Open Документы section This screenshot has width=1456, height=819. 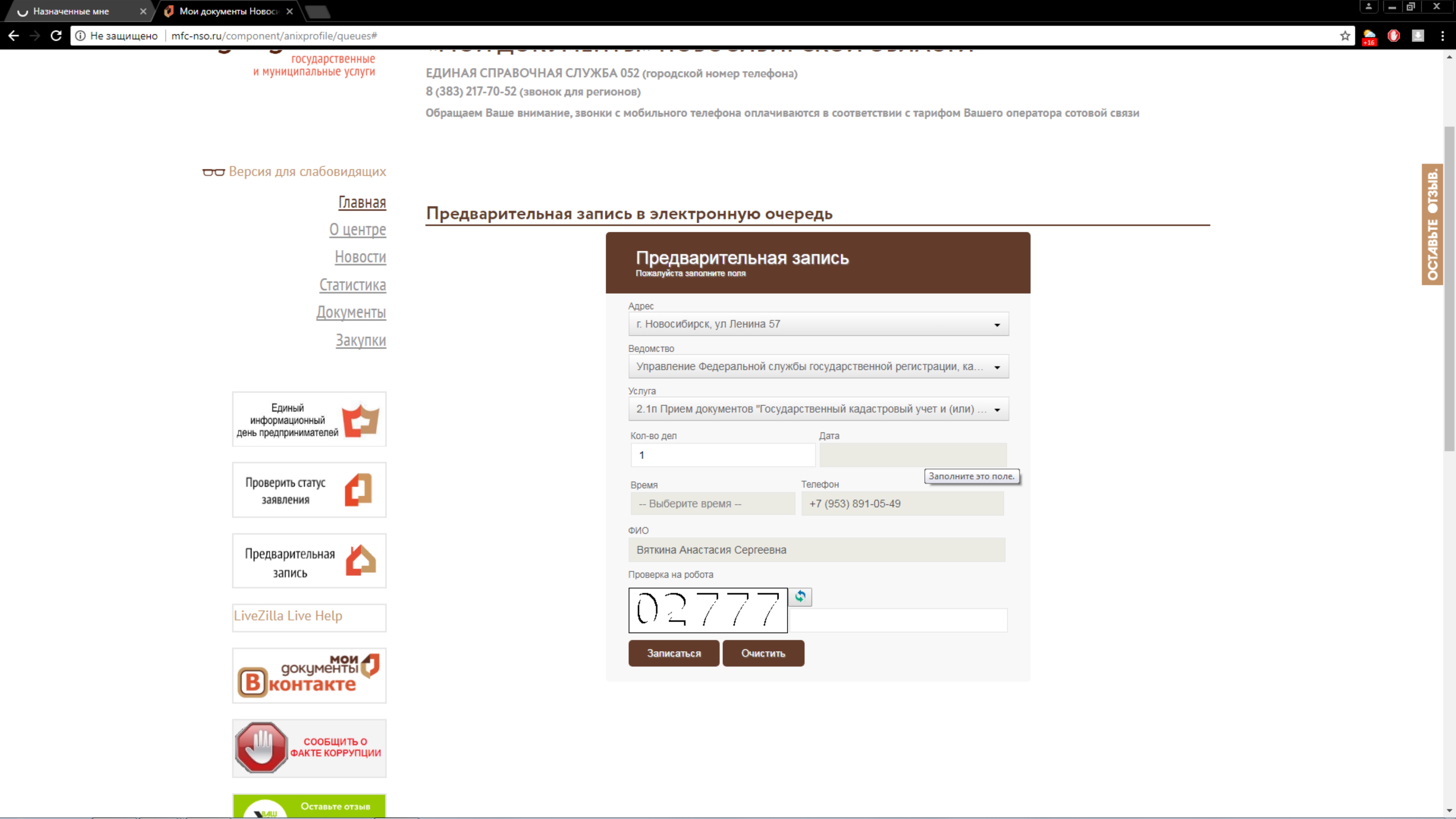coord(351,313)
